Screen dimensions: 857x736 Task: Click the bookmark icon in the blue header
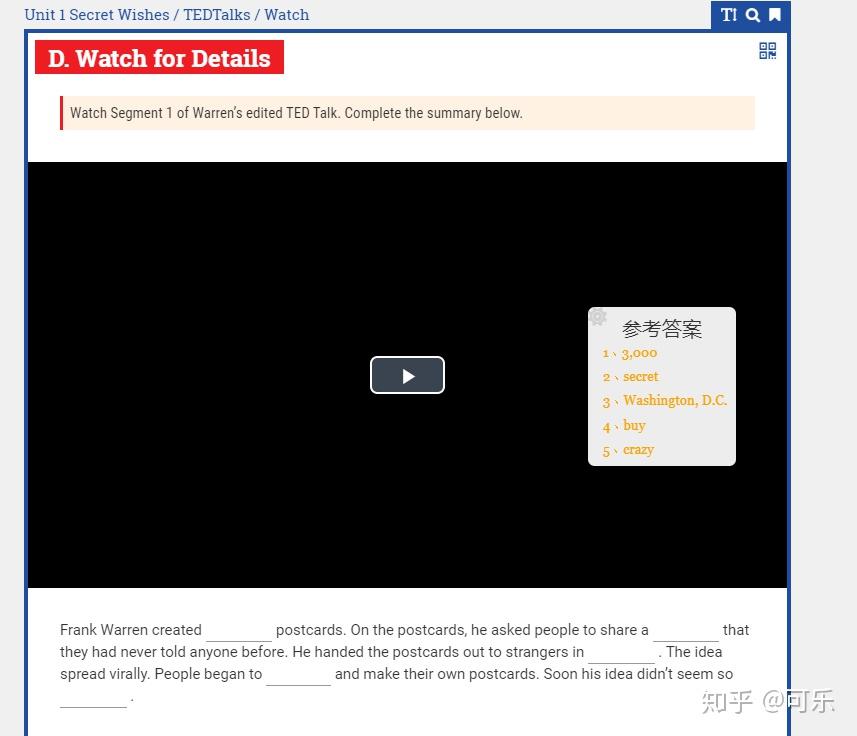pyautogui.click(x=775, y=15)
